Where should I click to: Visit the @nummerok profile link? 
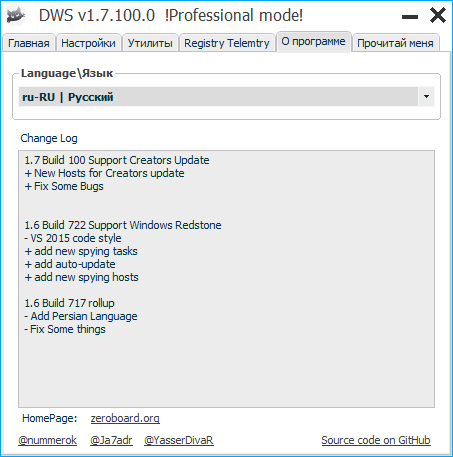click(48, 440)
